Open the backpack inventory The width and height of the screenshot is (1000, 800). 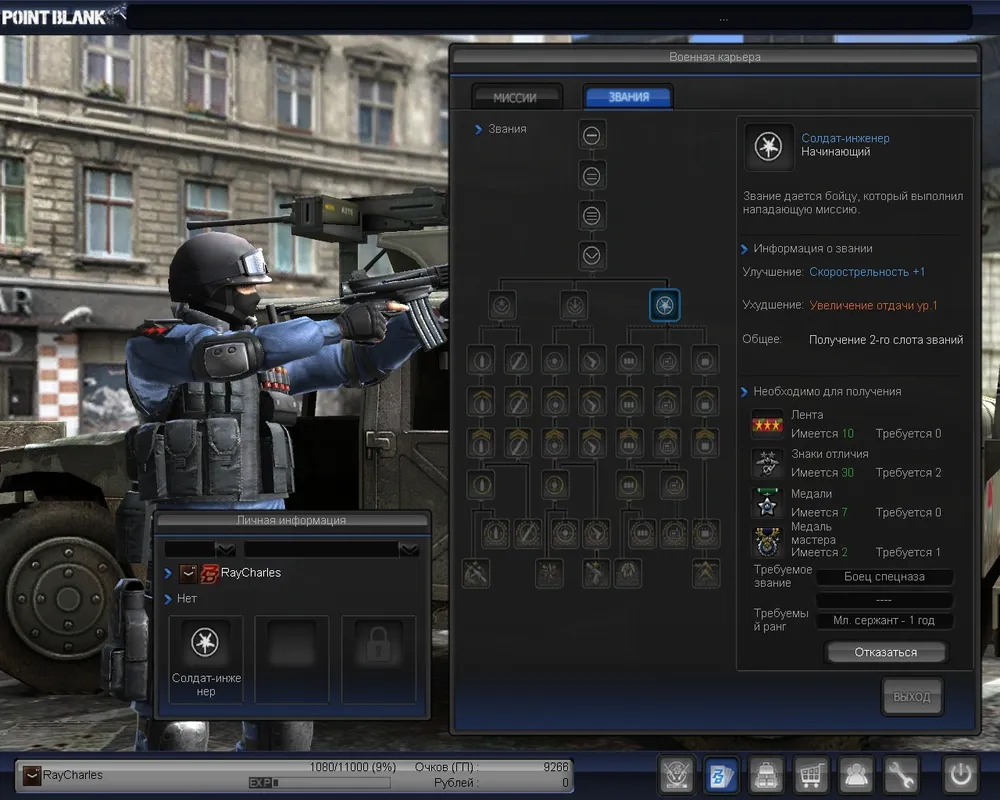(x=766, y=774)
